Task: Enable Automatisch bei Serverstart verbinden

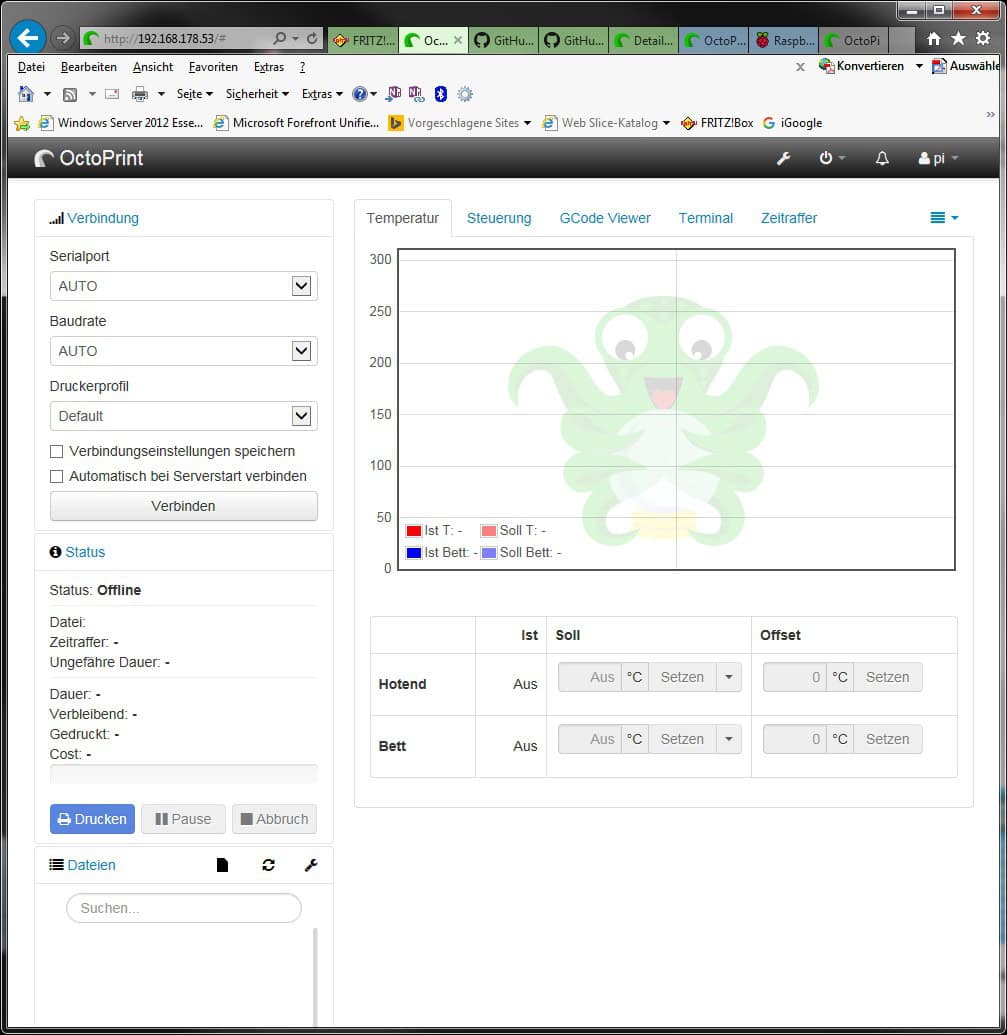Action: point(57,477)
